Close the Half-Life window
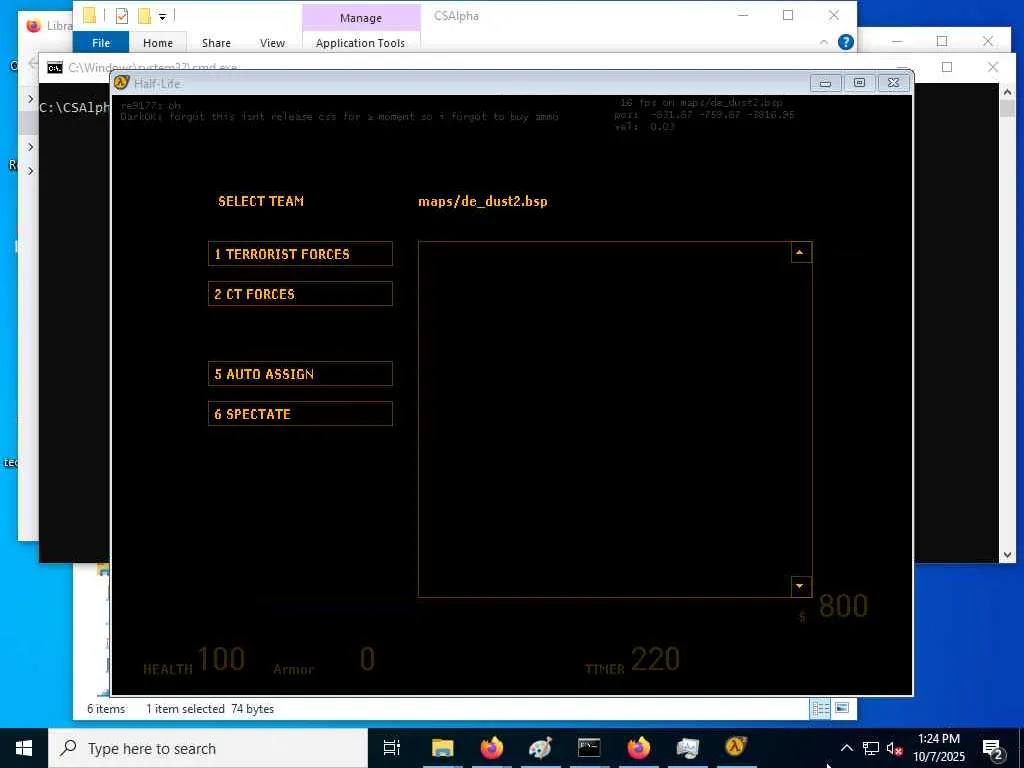Image resolution: width=1024 pixels, height=768 pixels. (x=893, y=83)
